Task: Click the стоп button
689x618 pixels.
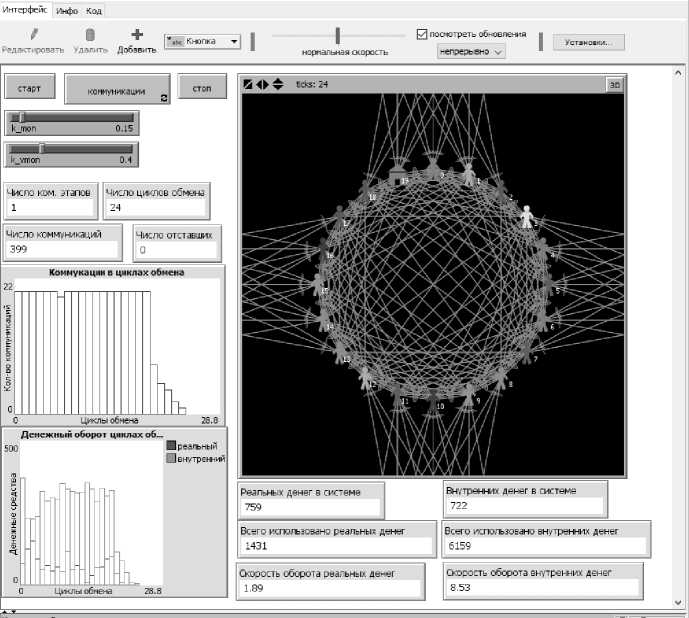Action: [x=202, y=87]
